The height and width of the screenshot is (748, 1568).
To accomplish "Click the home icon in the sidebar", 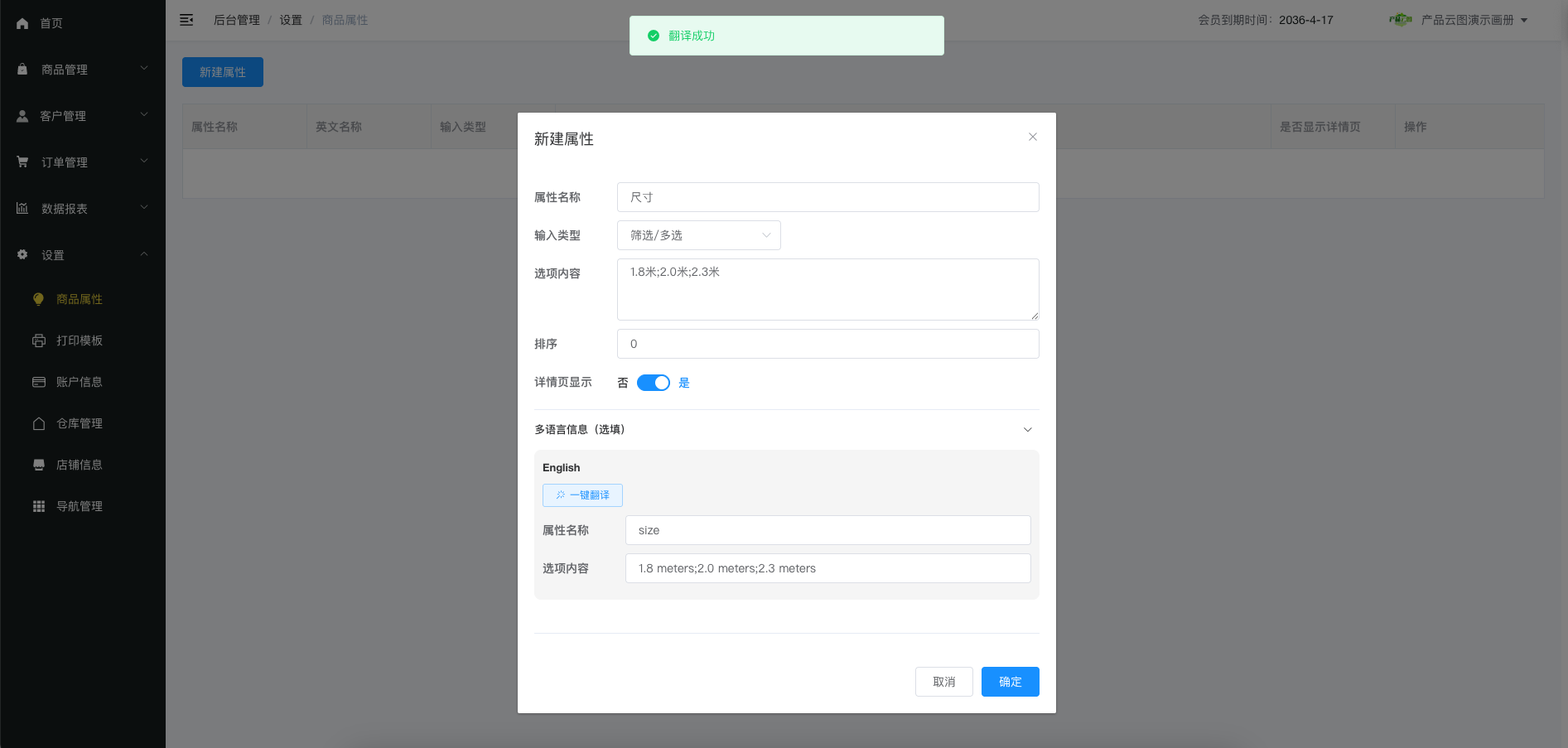I will (22, 23).
